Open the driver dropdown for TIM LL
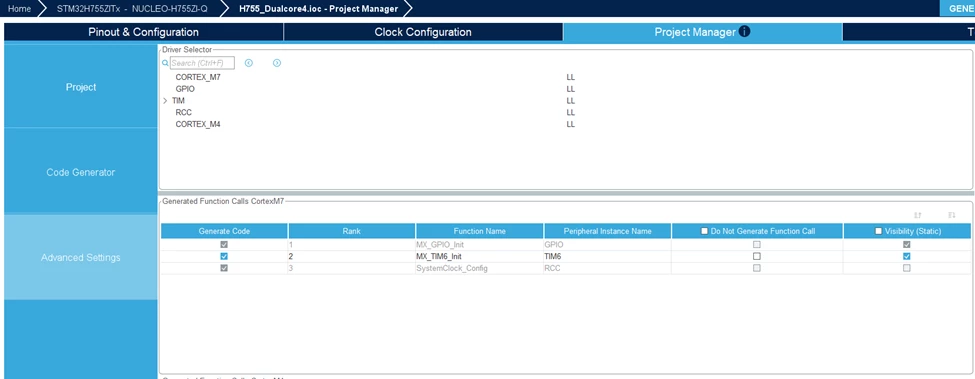975x379 pixels. pyautogui.click(x=570, y=101)
